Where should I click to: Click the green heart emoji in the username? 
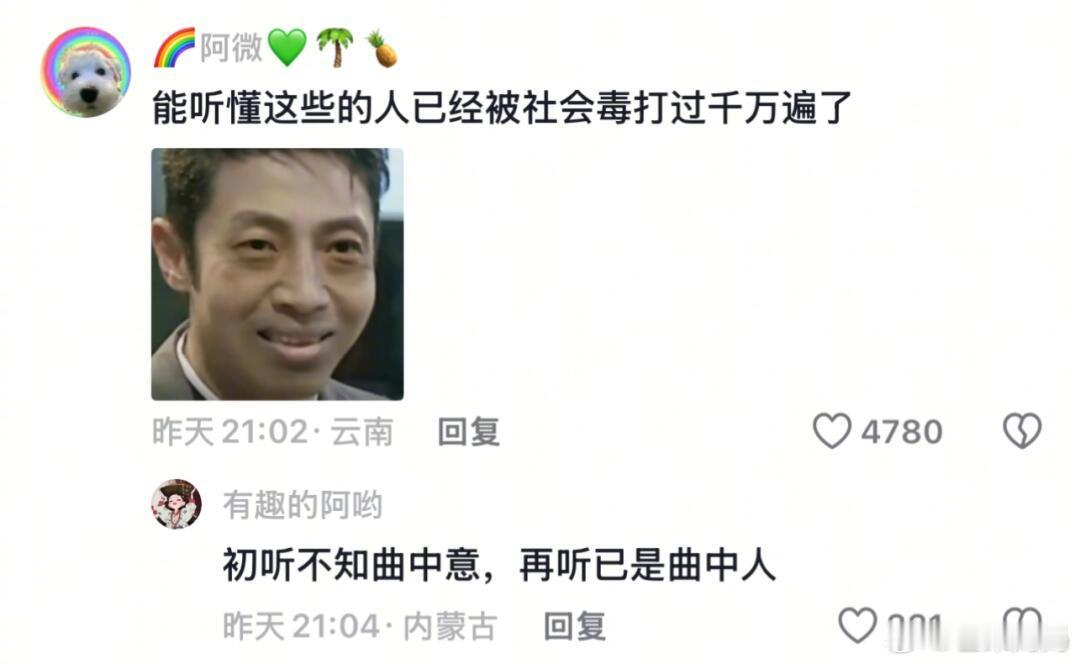287,48
